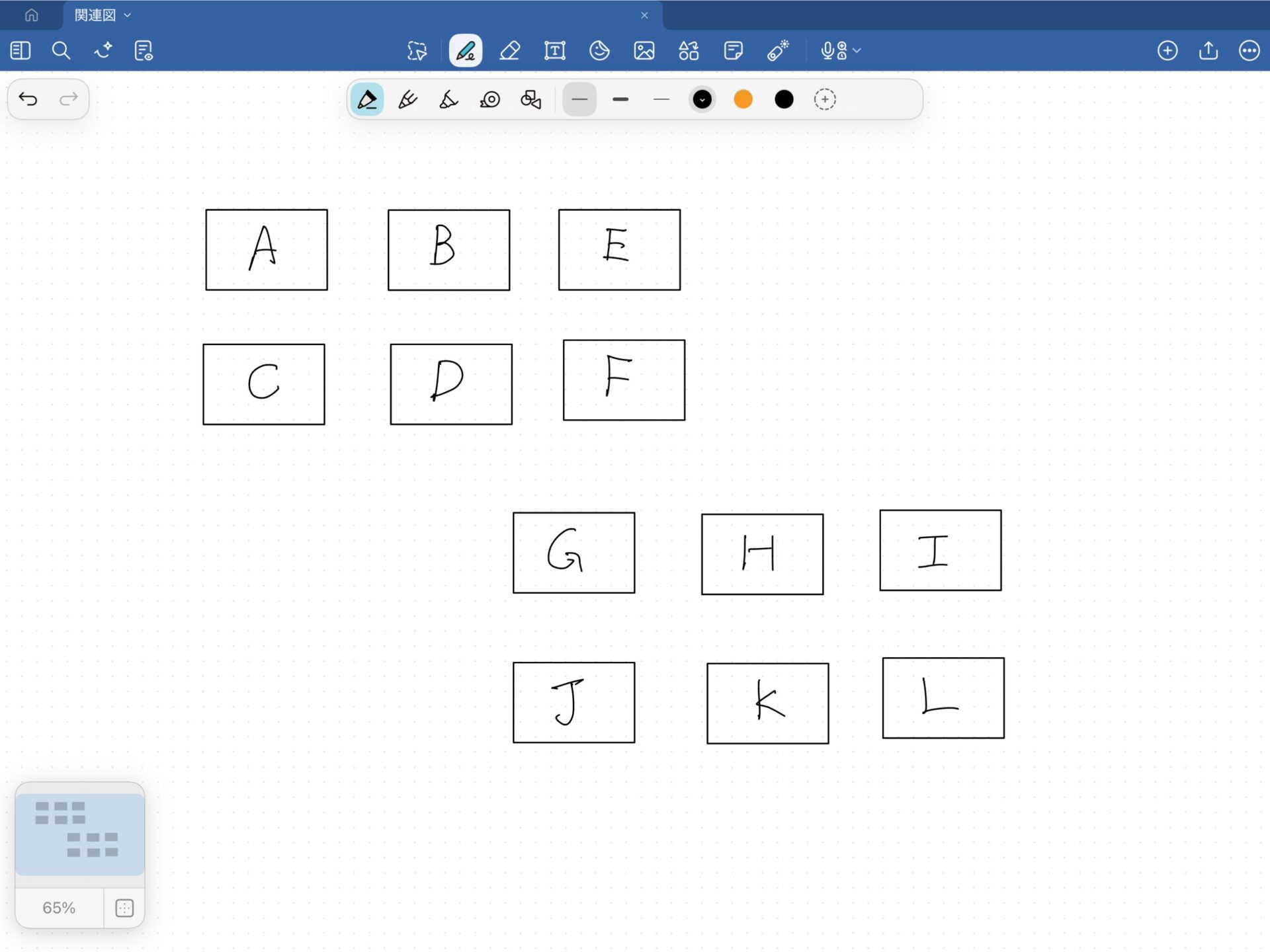This screenshot has height=952, width=1270.
Task: Open the Text box tool
Action: click(554, 51)
